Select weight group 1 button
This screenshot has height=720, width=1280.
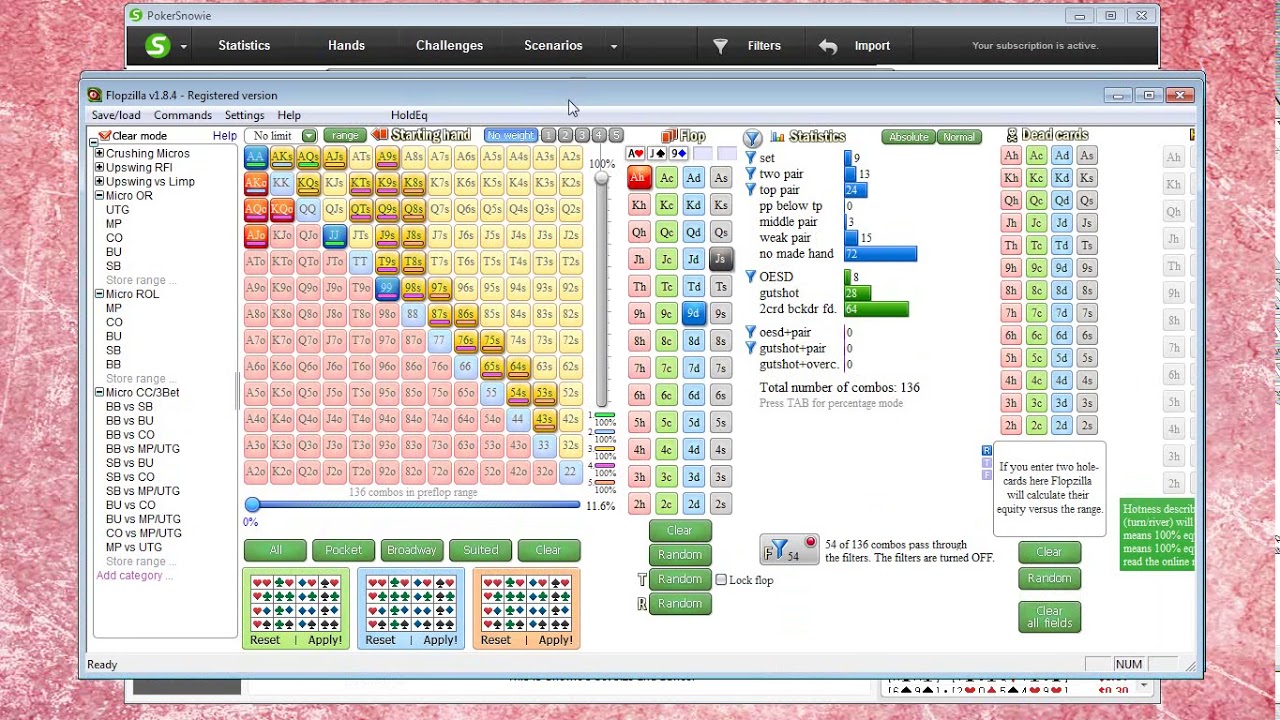click(548, 135)
